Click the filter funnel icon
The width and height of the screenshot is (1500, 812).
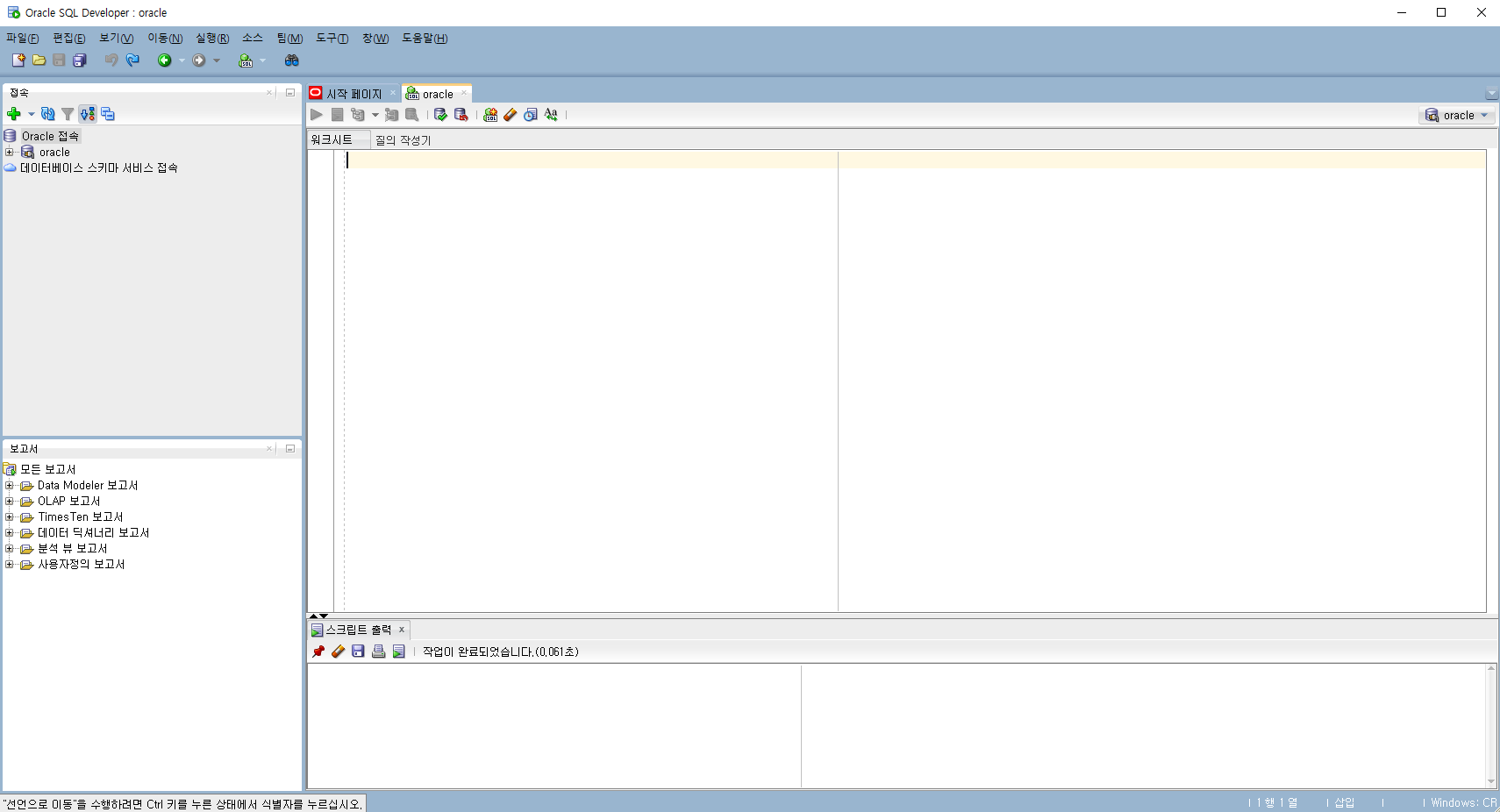coord(68,114)
